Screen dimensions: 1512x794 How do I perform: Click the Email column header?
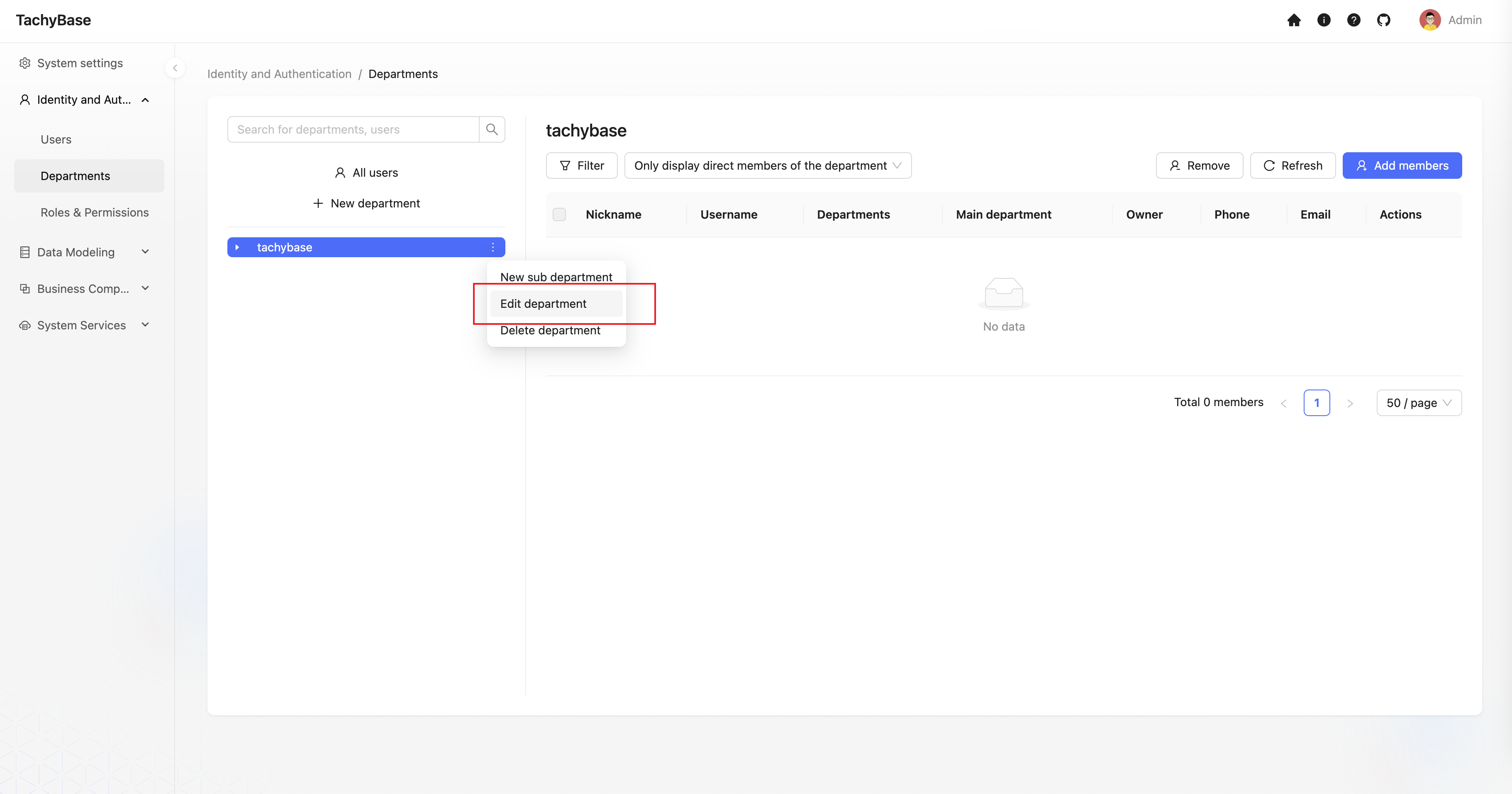(x=1315, y=214)
